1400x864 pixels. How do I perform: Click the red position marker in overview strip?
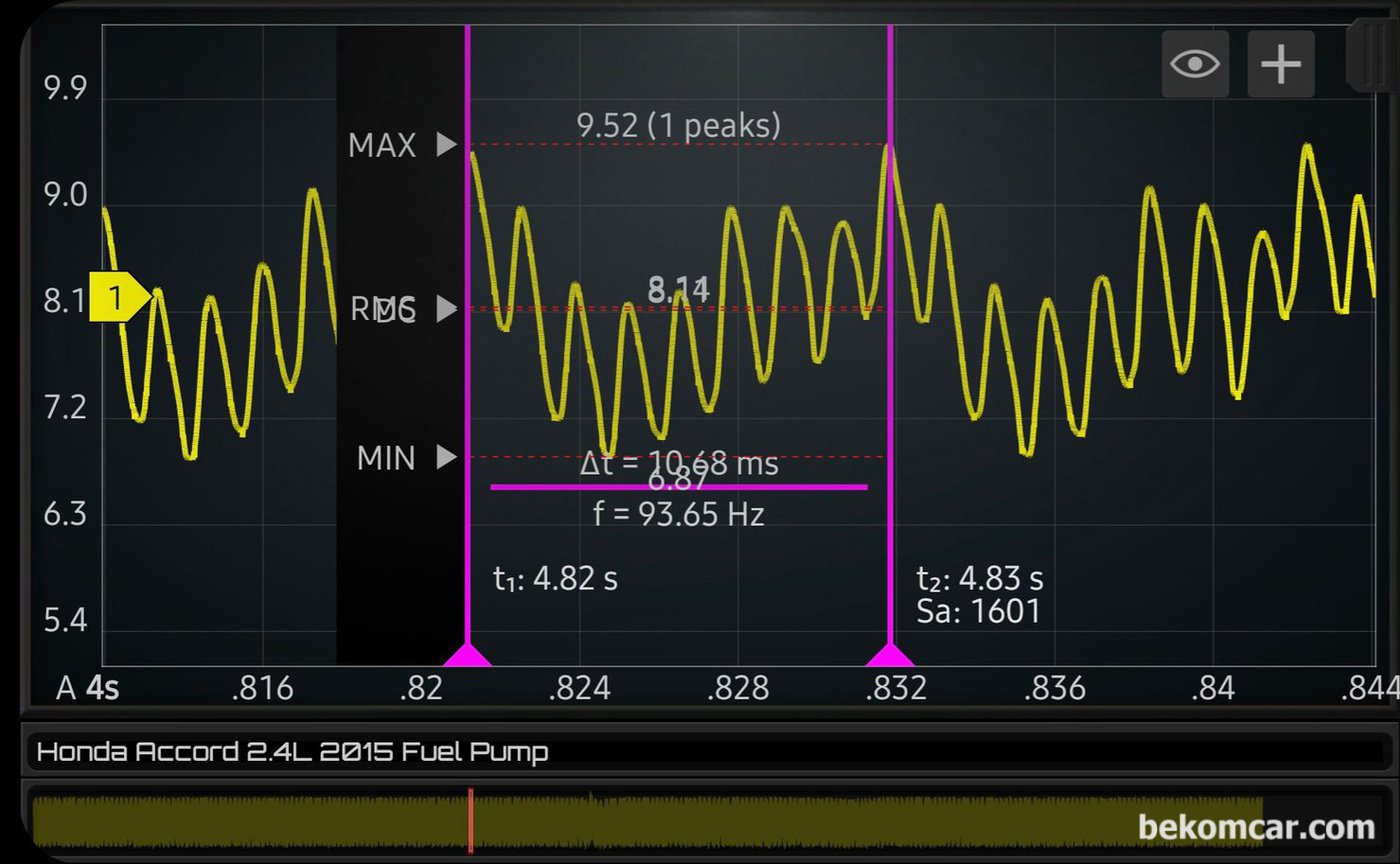pos(470,820)
